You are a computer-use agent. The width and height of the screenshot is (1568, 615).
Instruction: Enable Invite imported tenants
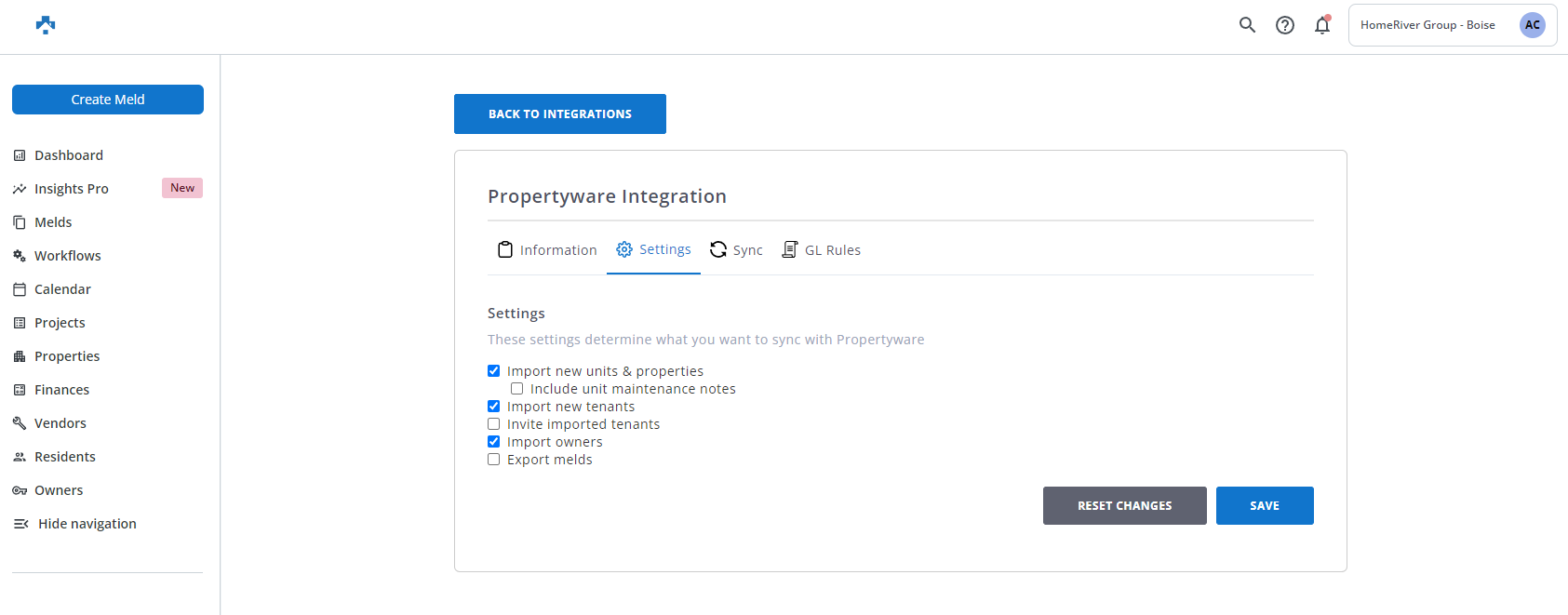pyautogui.click(x=494, y=424)
